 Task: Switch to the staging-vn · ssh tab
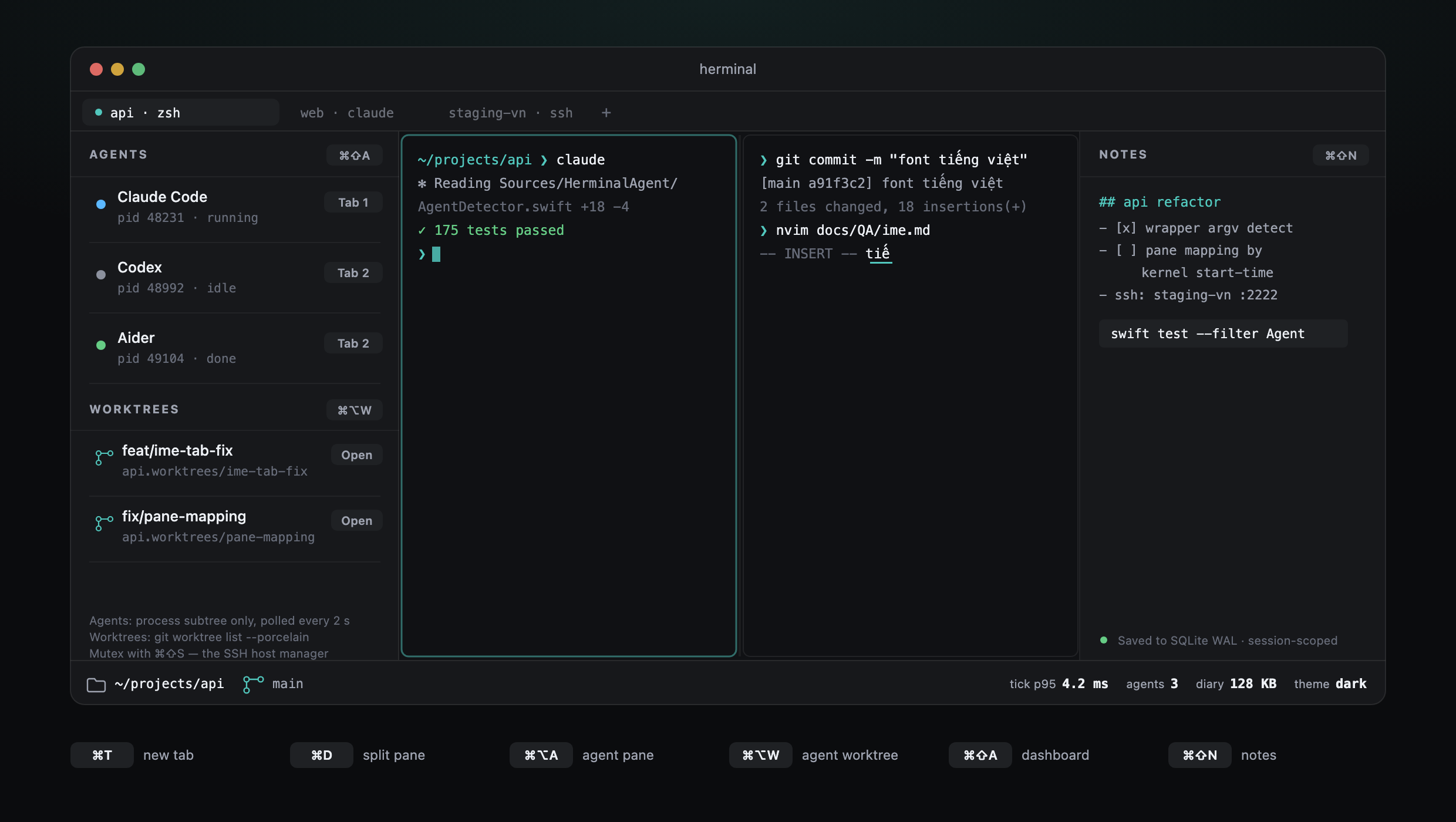tap(511, 113)
